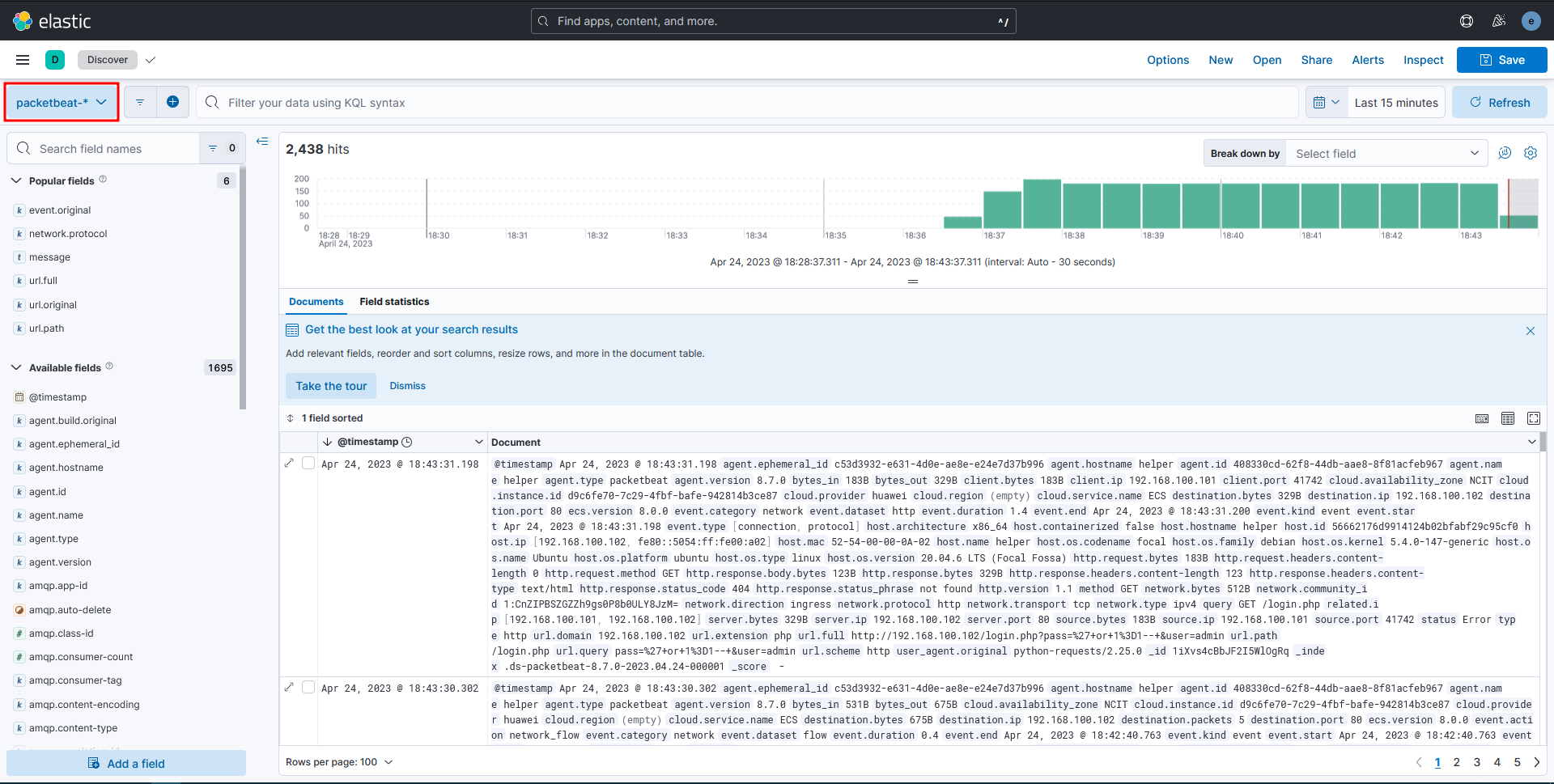Click the edit visualization icon beside Break down by
Screen dimensions: 1554x784
coord(1505,153)
